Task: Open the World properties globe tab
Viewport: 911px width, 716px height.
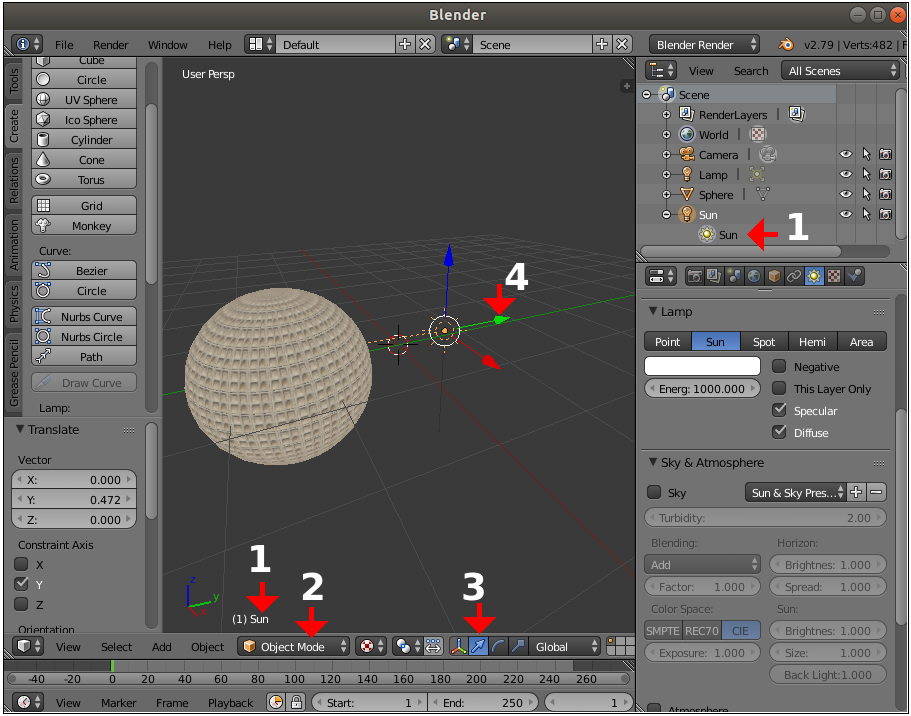Action: tap(754, 276)
